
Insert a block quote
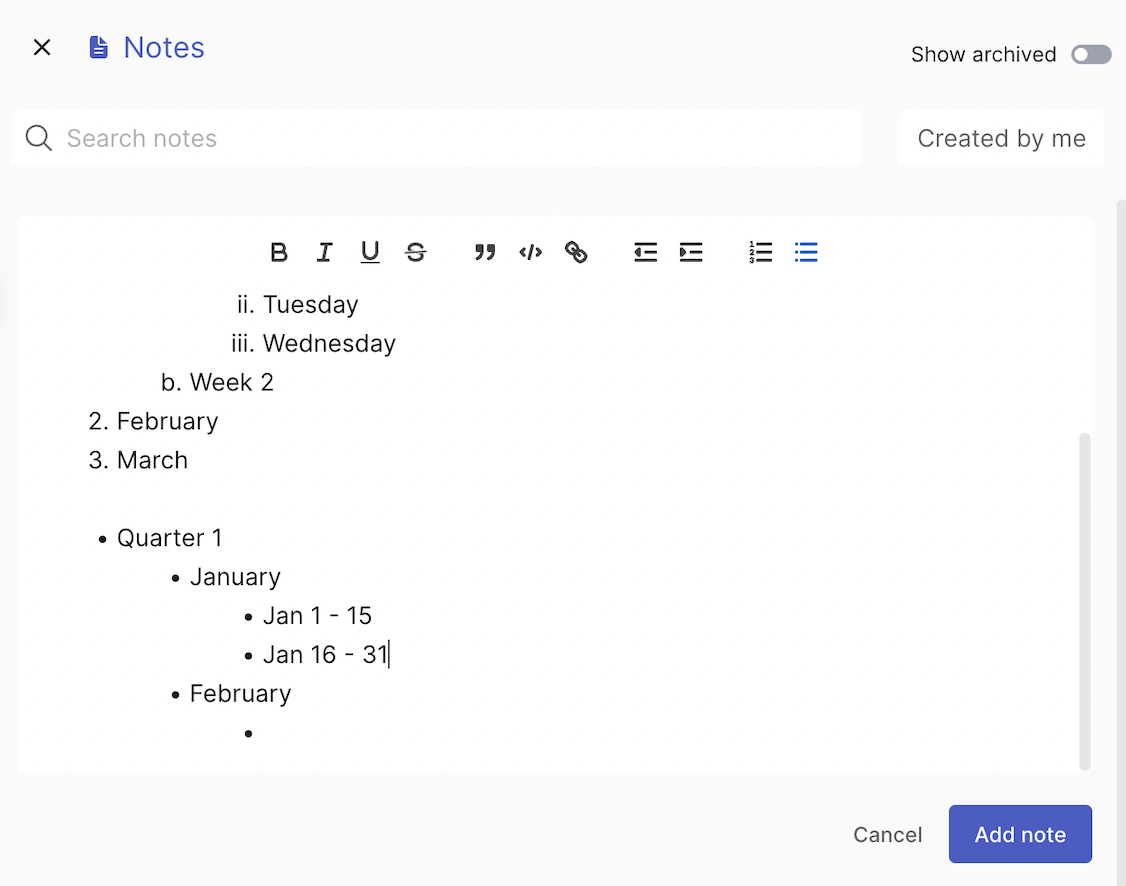point(485,252)
